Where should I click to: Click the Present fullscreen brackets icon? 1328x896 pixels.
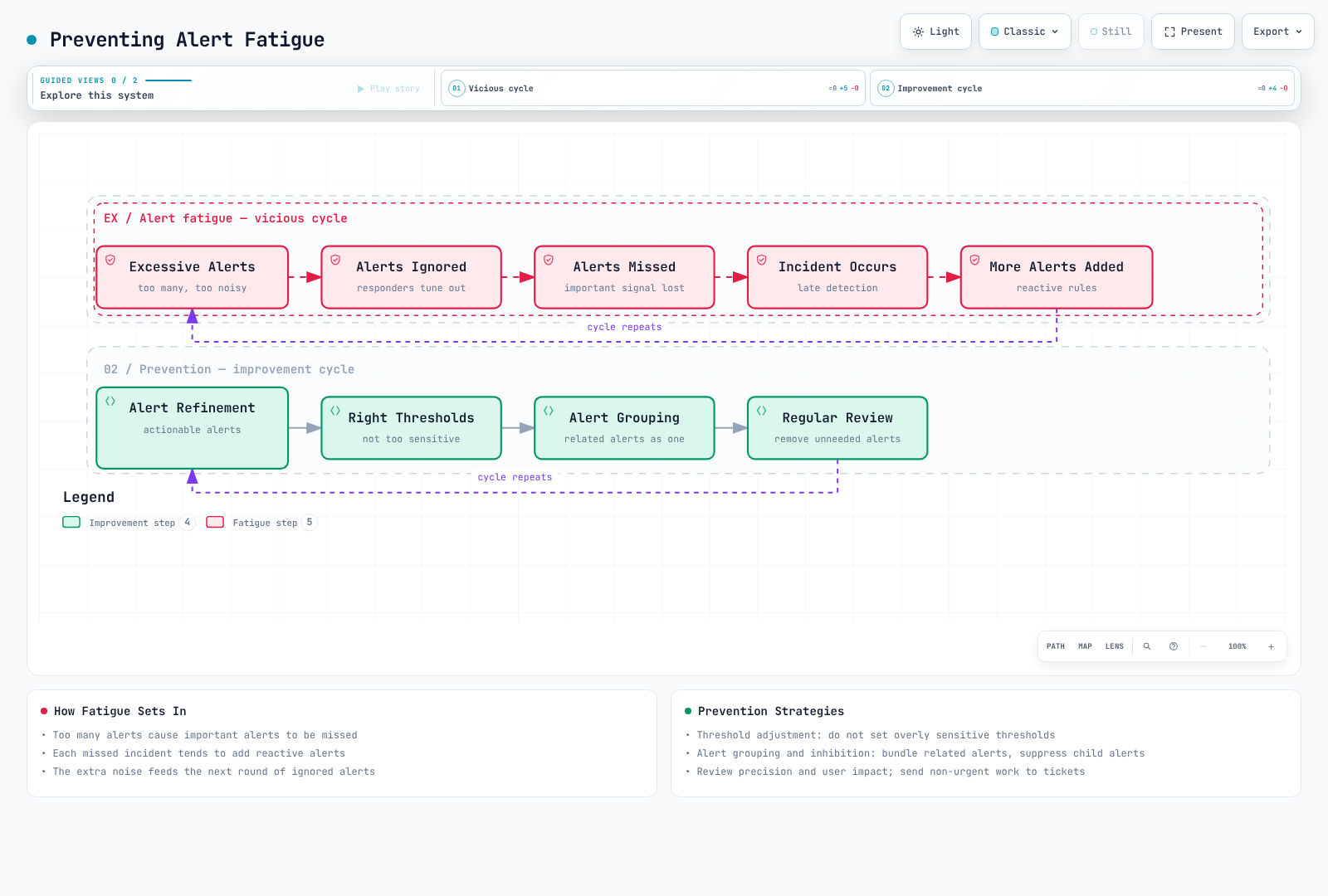pyautogui.click(x=1169, y=32)
